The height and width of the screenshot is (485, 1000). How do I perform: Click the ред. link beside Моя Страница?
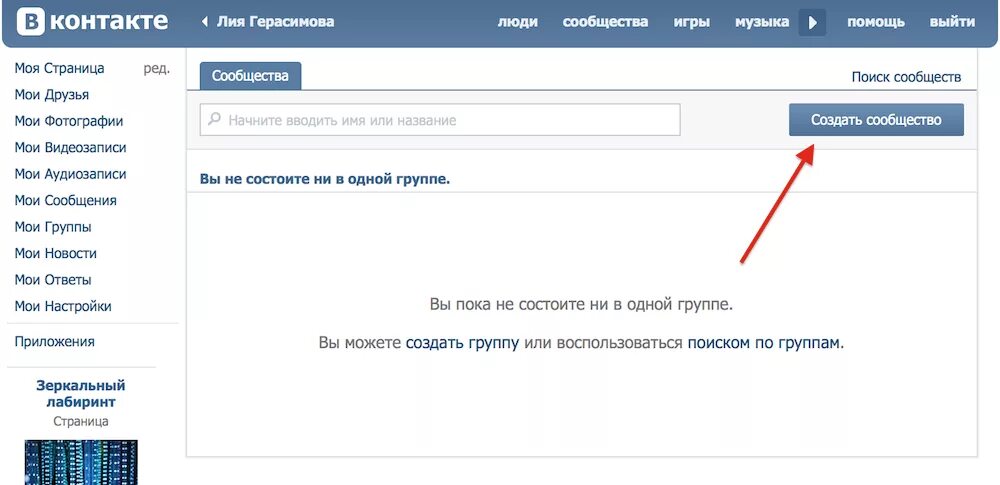coord(156,69)
